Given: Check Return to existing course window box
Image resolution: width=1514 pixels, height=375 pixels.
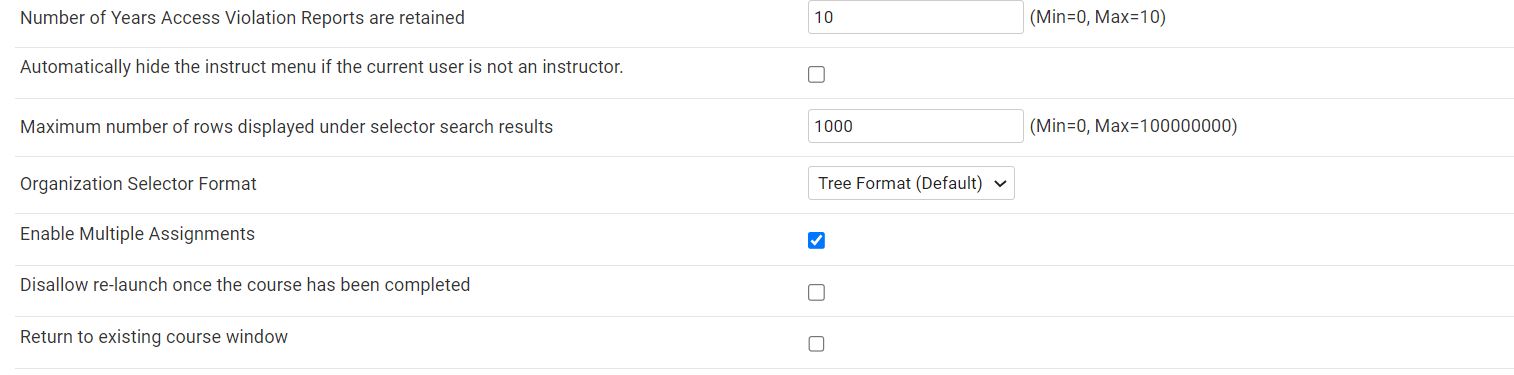Looking at the screenshot, I should [x=816, y=344].
